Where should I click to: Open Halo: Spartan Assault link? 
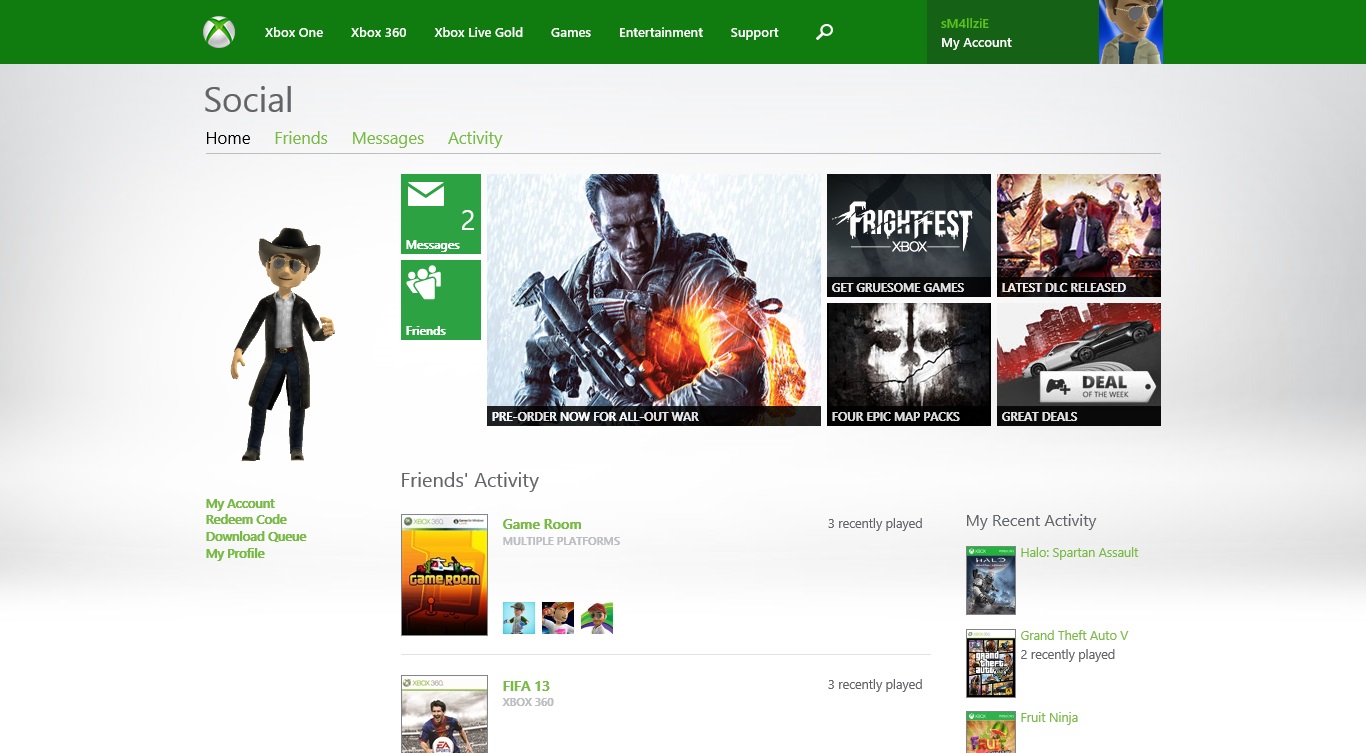pyautogui.click(x=1079, y=552)
